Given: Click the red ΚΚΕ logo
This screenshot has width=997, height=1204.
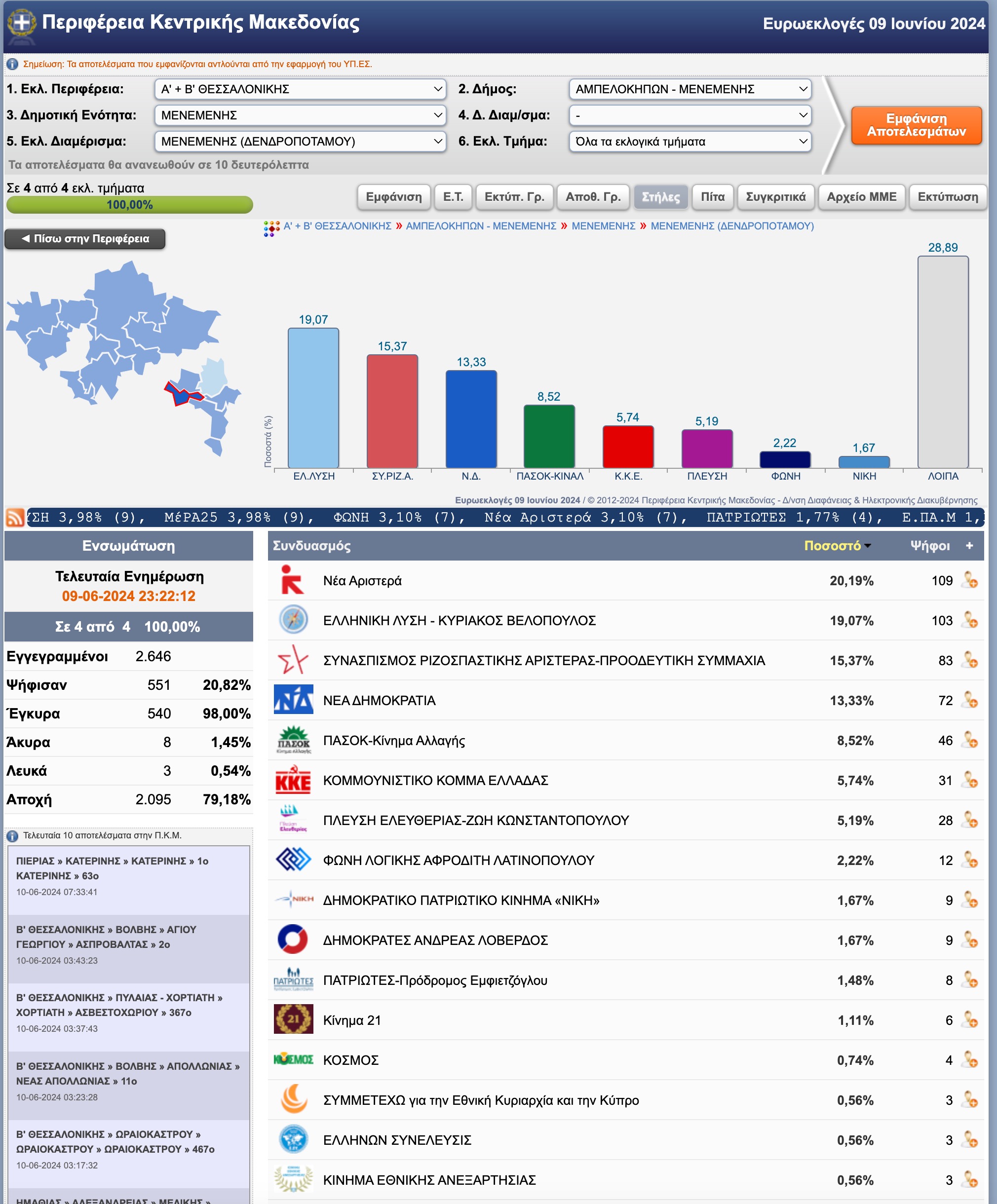Looking at the screenshot, I should pyautogui.click(x=293, y=780).
